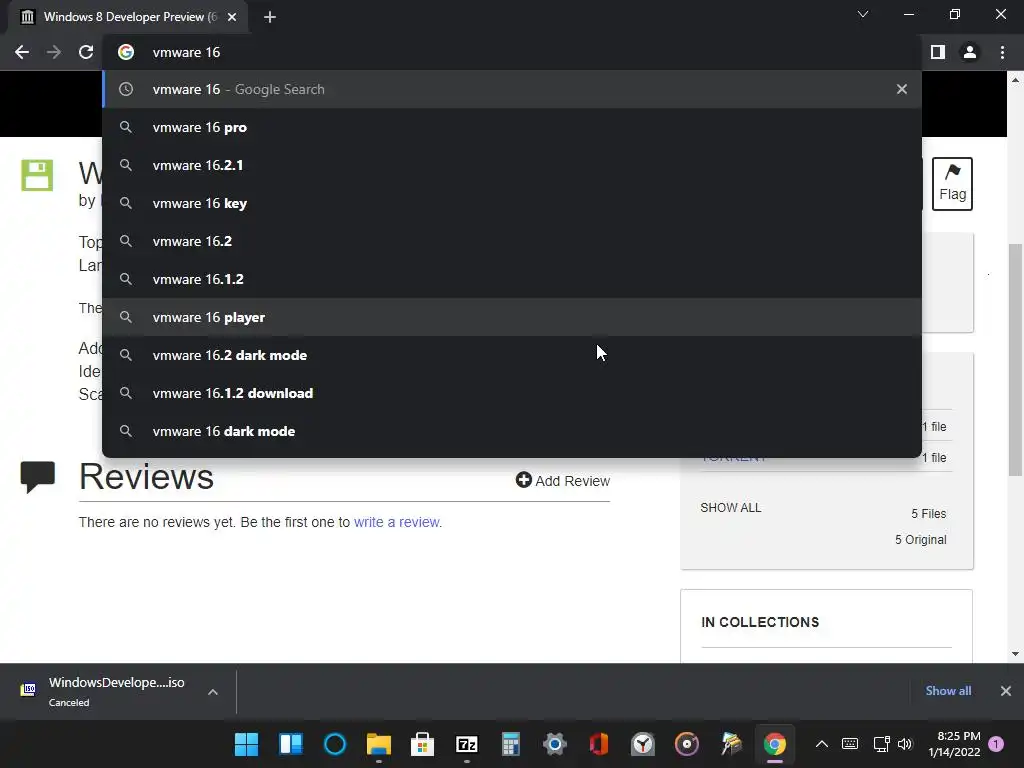Click the Flag button
Image resolution: width=1024 pixels, height=768 pixels.
click(952, 184)
